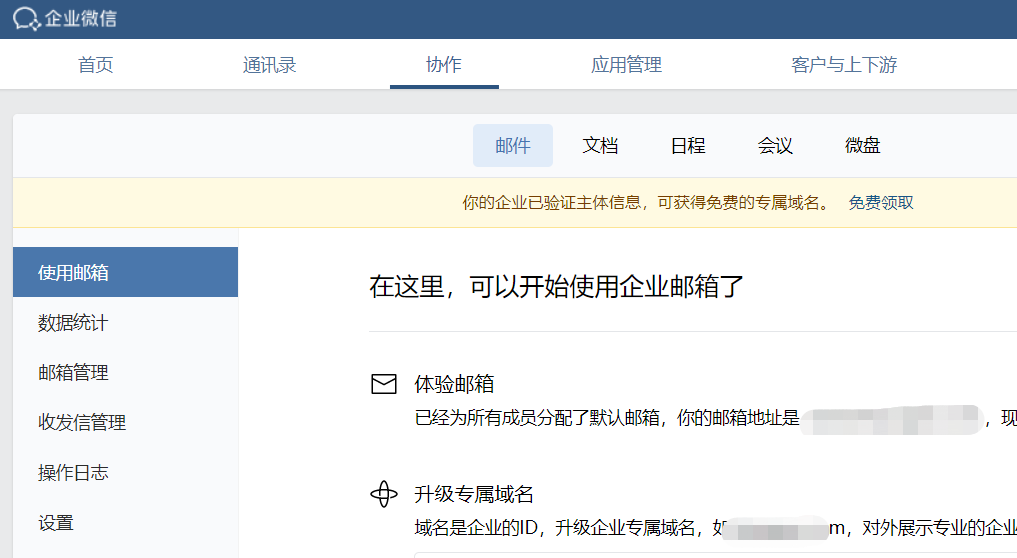View 操作日志 in the sidebar
The width and height of the screenshot is (1017, 558).
click(x=74, y=473)
